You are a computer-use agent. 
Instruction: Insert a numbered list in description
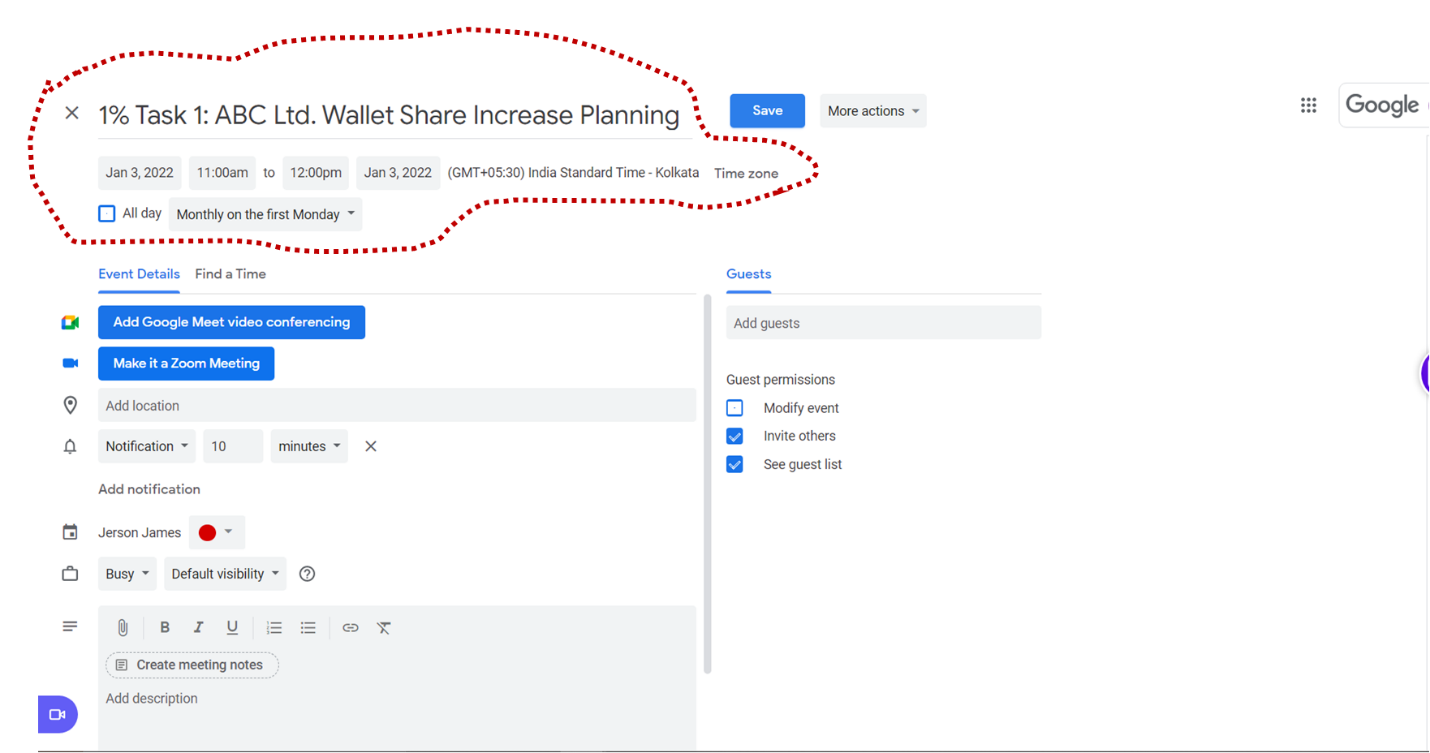[x=274, y=628]
